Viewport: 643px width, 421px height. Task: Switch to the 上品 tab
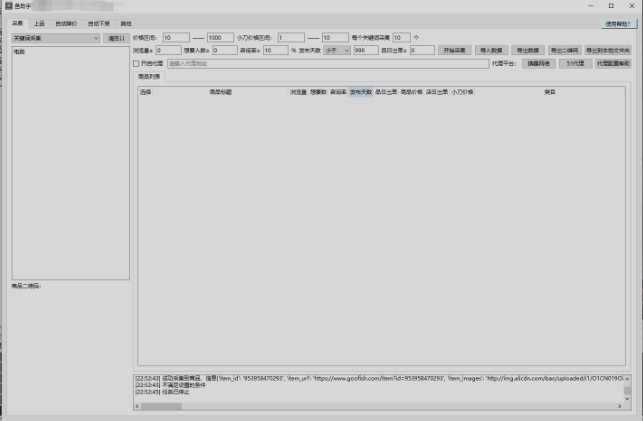click(38, 22)
